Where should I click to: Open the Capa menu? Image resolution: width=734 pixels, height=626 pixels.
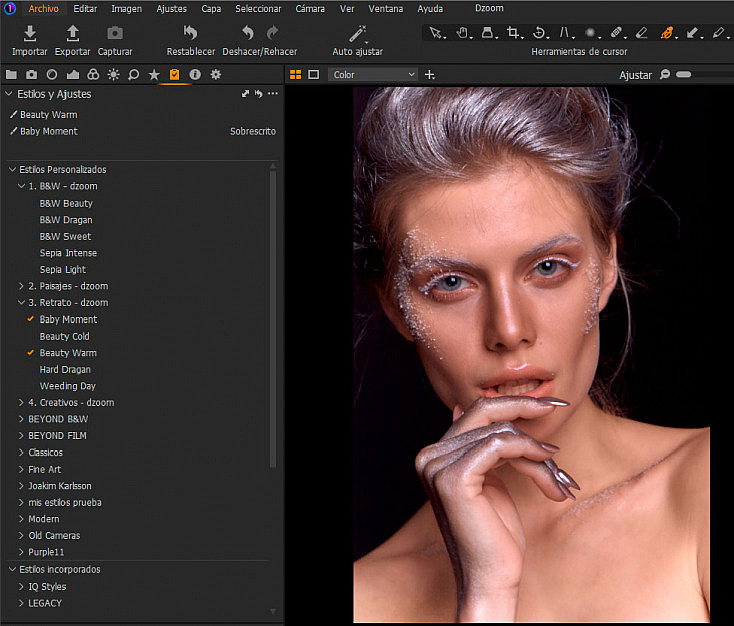pos(211,8)
